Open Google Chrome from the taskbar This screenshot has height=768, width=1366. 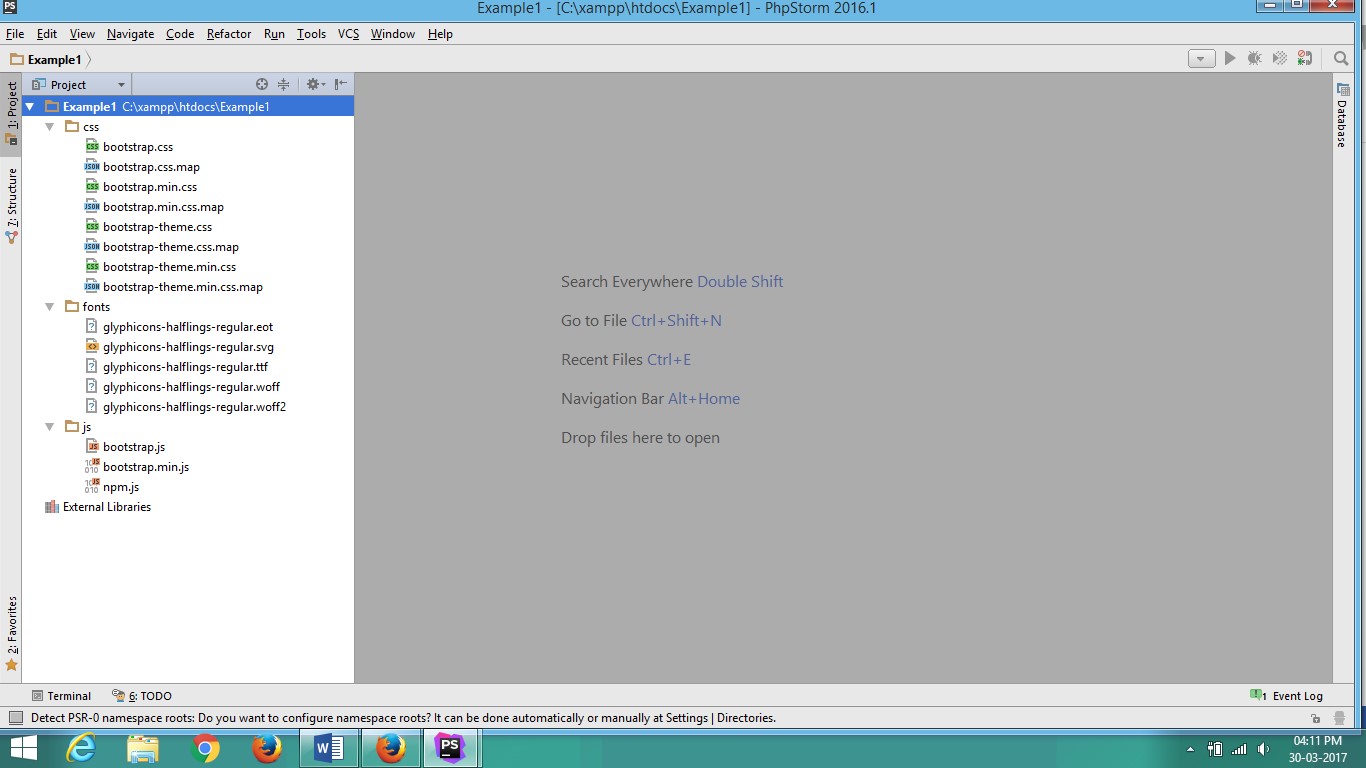point(205,748)
